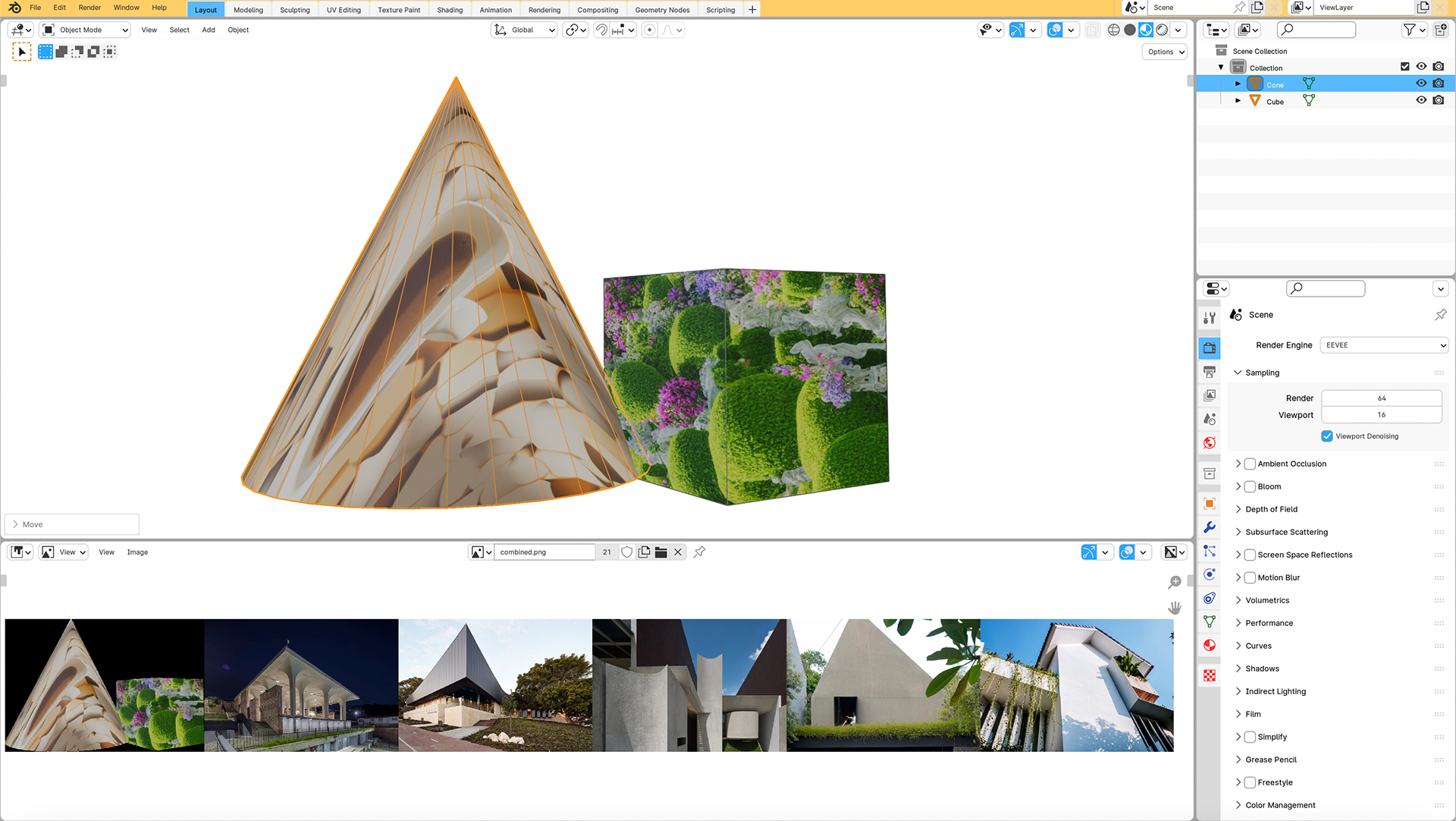This screenshot has width=1456, height=821.
Task: Open the Object Mode dropdown
Action: click(x=86, y=30)
